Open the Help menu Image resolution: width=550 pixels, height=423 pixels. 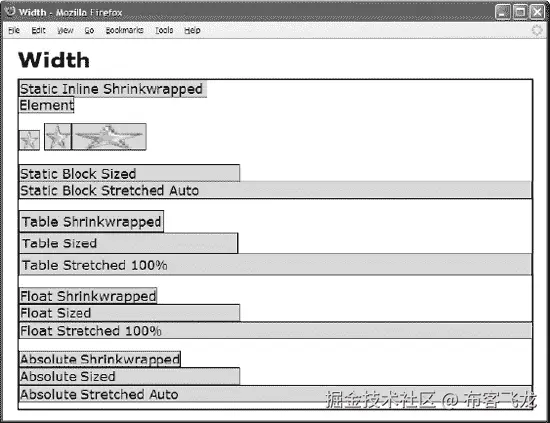(192, 30)
